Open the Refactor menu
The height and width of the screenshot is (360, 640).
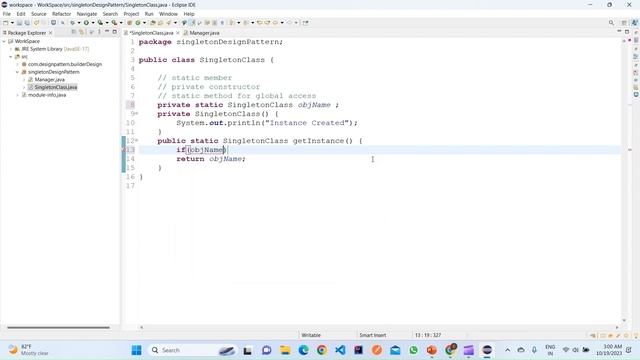(62, 14)
